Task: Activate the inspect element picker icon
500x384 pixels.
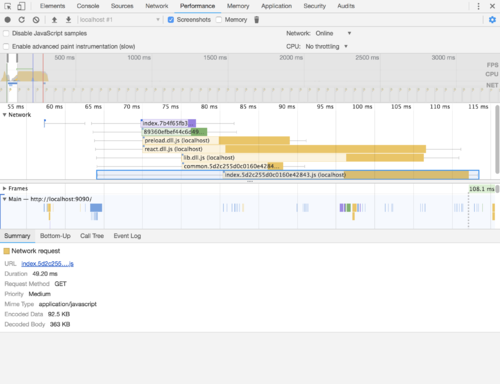Action: tap(8, 6)
